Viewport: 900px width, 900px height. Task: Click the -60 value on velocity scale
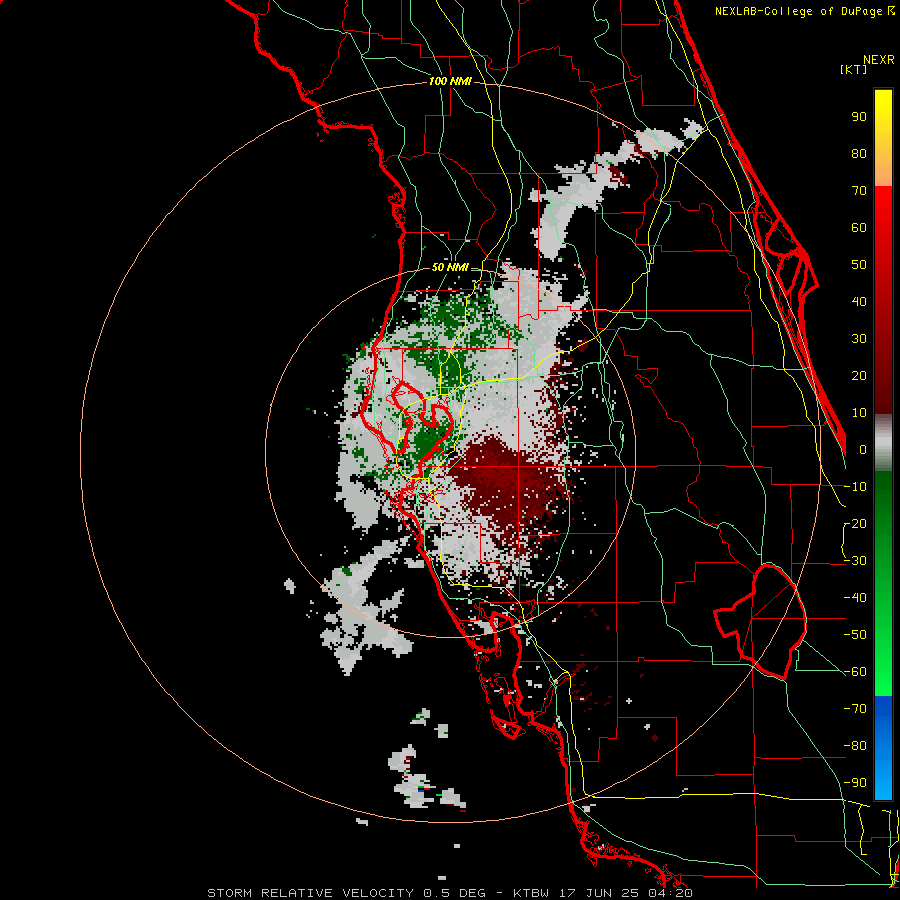click(855, 672)
